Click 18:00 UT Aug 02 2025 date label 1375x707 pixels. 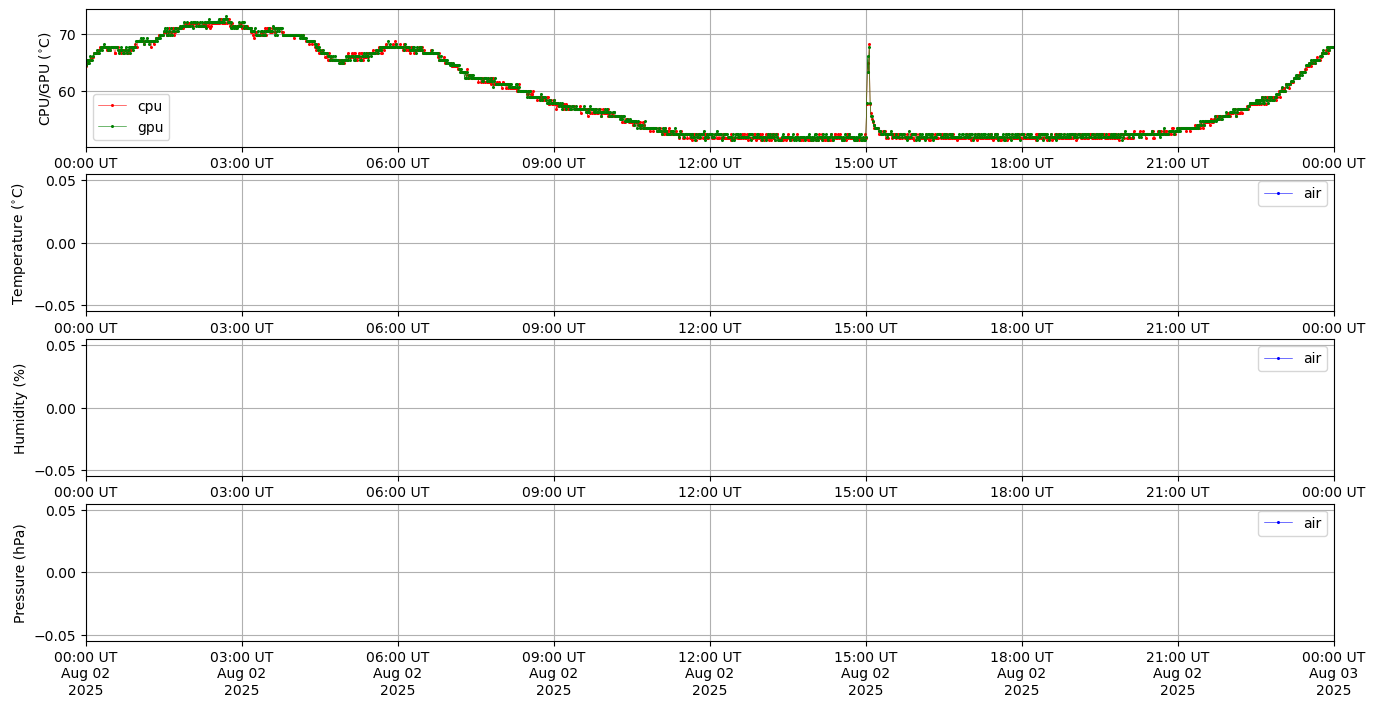click(1022, 674)
